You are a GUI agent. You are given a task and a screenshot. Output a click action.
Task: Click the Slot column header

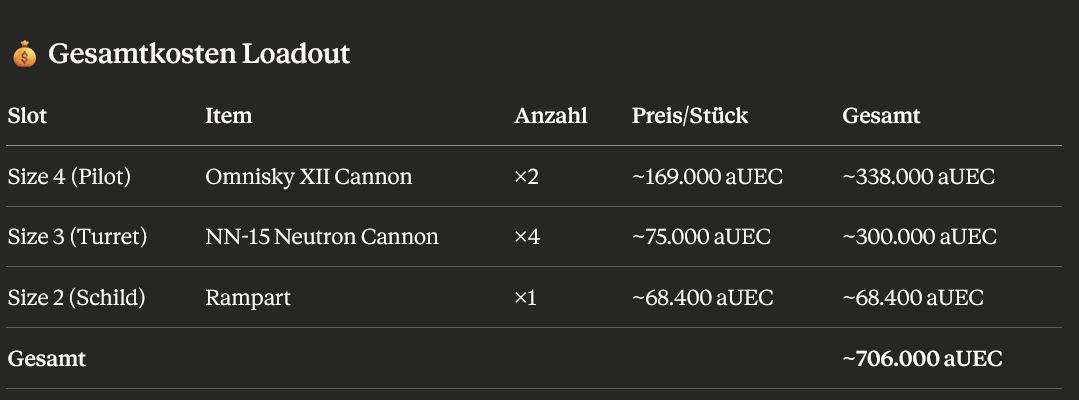tap(27, 116)
